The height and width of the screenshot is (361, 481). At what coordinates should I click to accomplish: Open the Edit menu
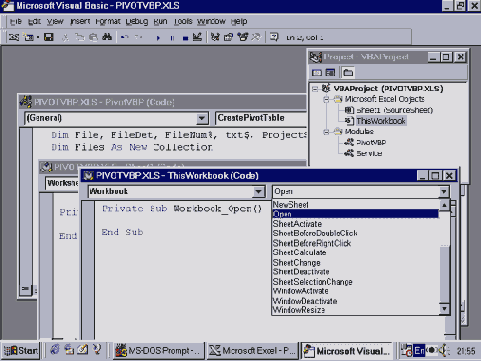34,22
